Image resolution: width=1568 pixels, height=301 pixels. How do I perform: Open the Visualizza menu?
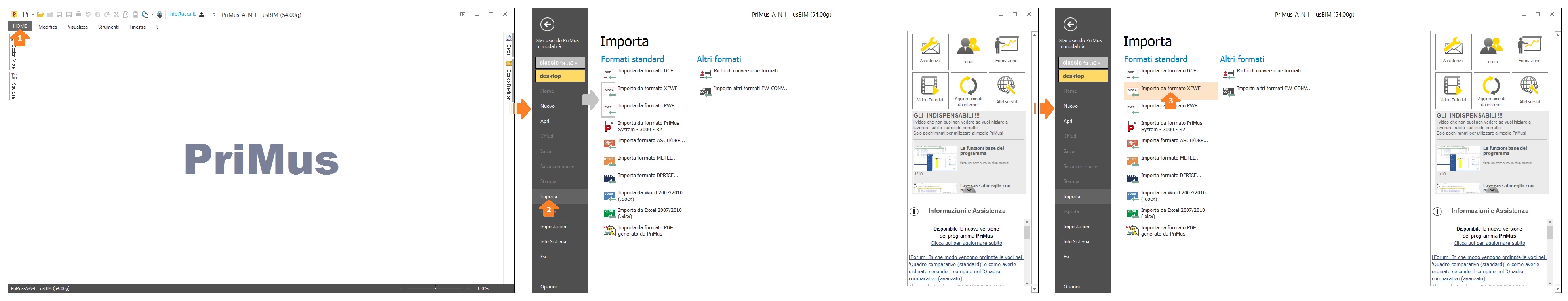pyautogui.click(x=77, y=27)
